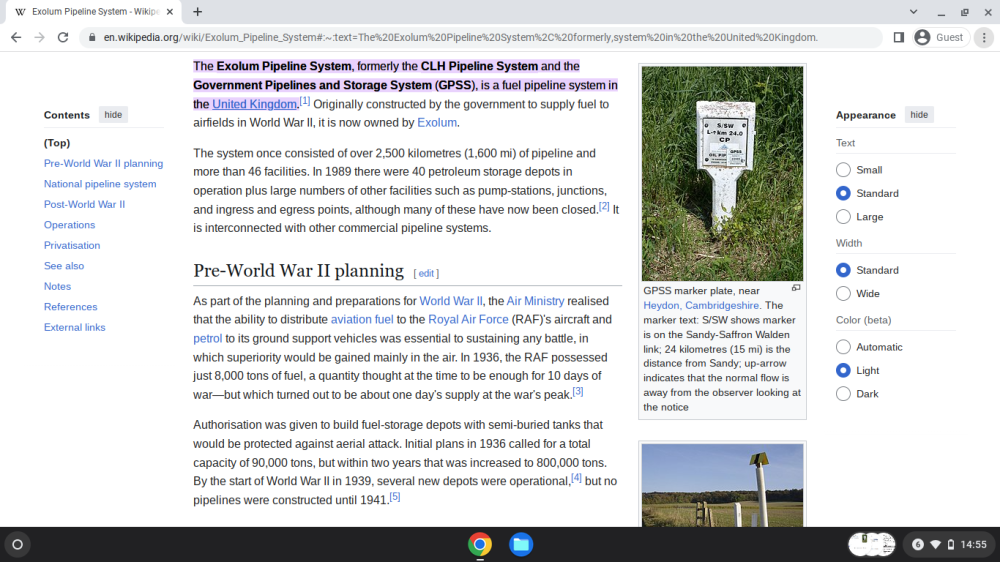Open citation reference [4]
1000x562 pixels.
click(577, 478)
